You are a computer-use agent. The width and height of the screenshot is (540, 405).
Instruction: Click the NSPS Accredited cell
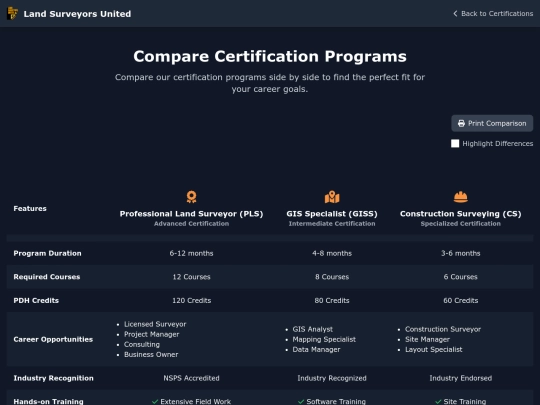191,378
